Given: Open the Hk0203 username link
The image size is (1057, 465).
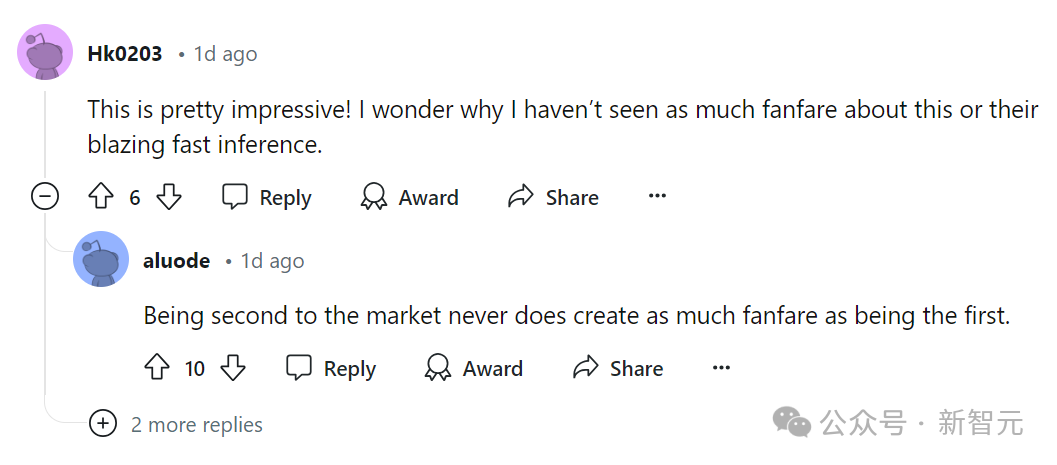Looking at the screenshot, I should coord(125,54).
